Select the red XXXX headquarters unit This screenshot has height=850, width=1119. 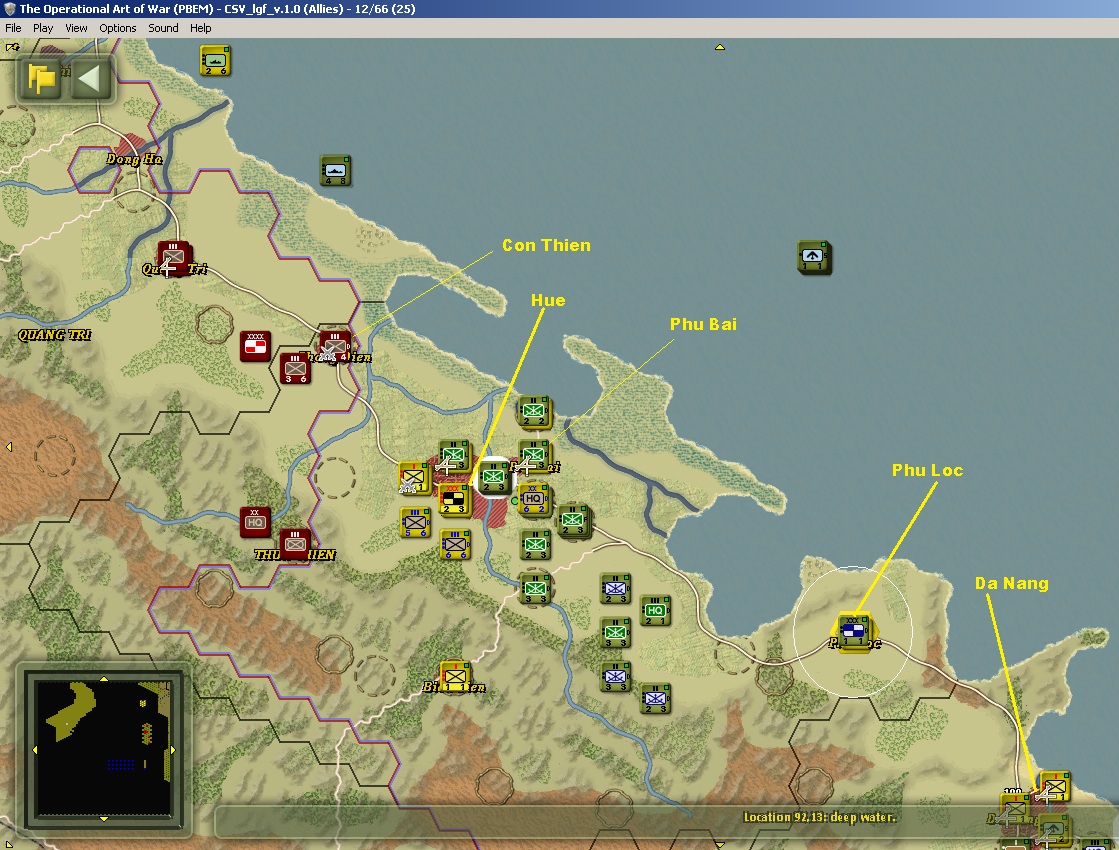click(255, 346)
